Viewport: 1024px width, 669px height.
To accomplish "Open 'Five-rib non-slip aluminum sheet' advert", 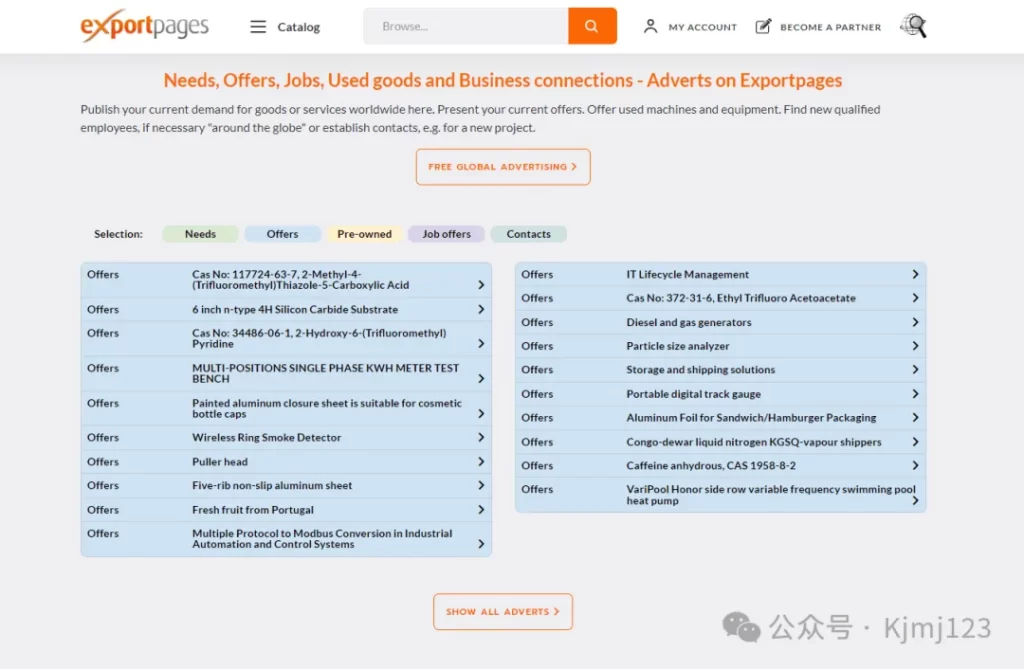I will click(x=272, y=485).
